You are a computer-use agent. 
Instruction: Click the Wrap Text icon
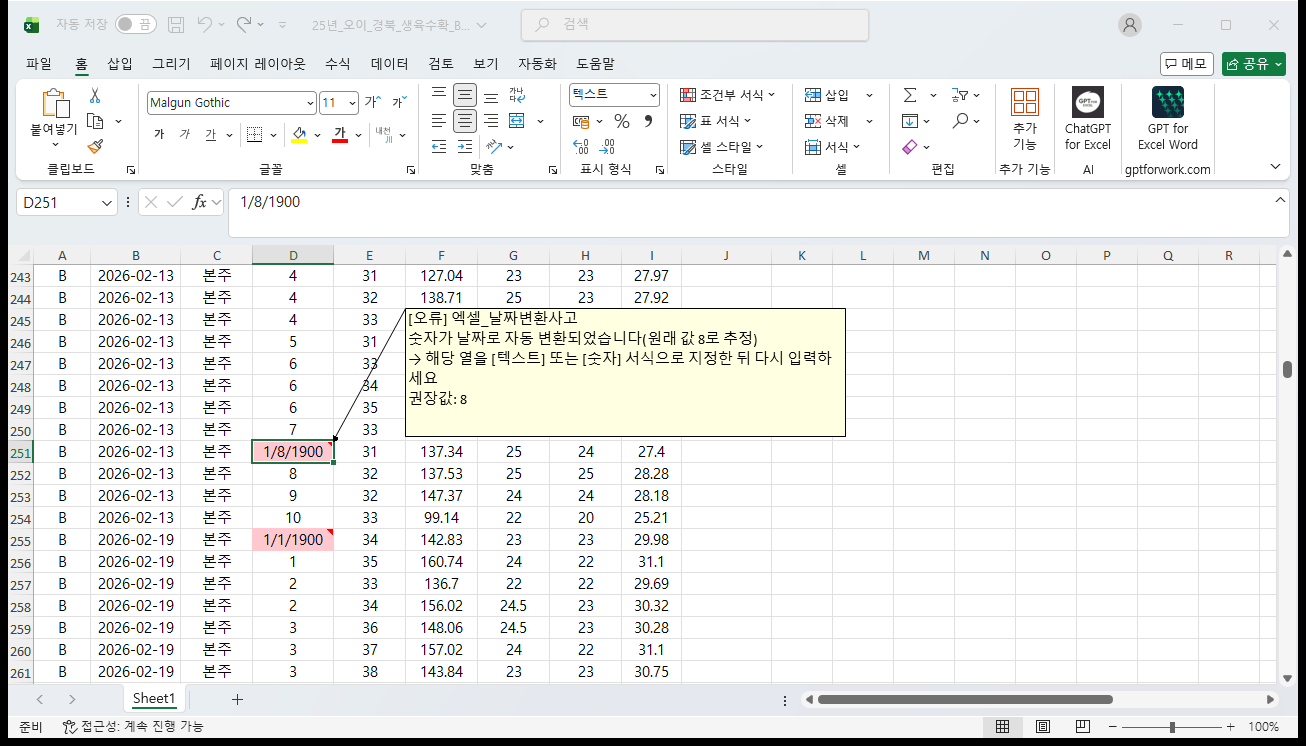pyautogui.click(x=517, y=96)
